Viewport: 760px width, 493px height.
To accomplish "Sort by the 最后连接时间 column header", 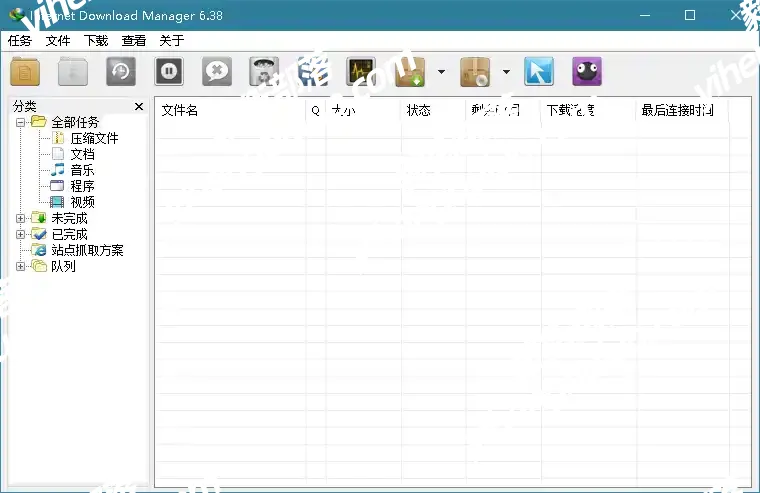I will tap(682, 111).
